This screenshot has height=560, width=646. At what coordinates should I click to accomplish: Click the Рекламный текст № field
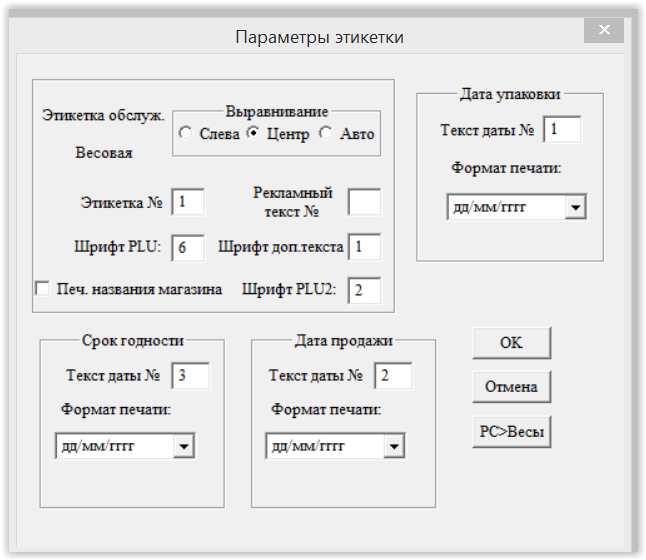tap(364, 202)
